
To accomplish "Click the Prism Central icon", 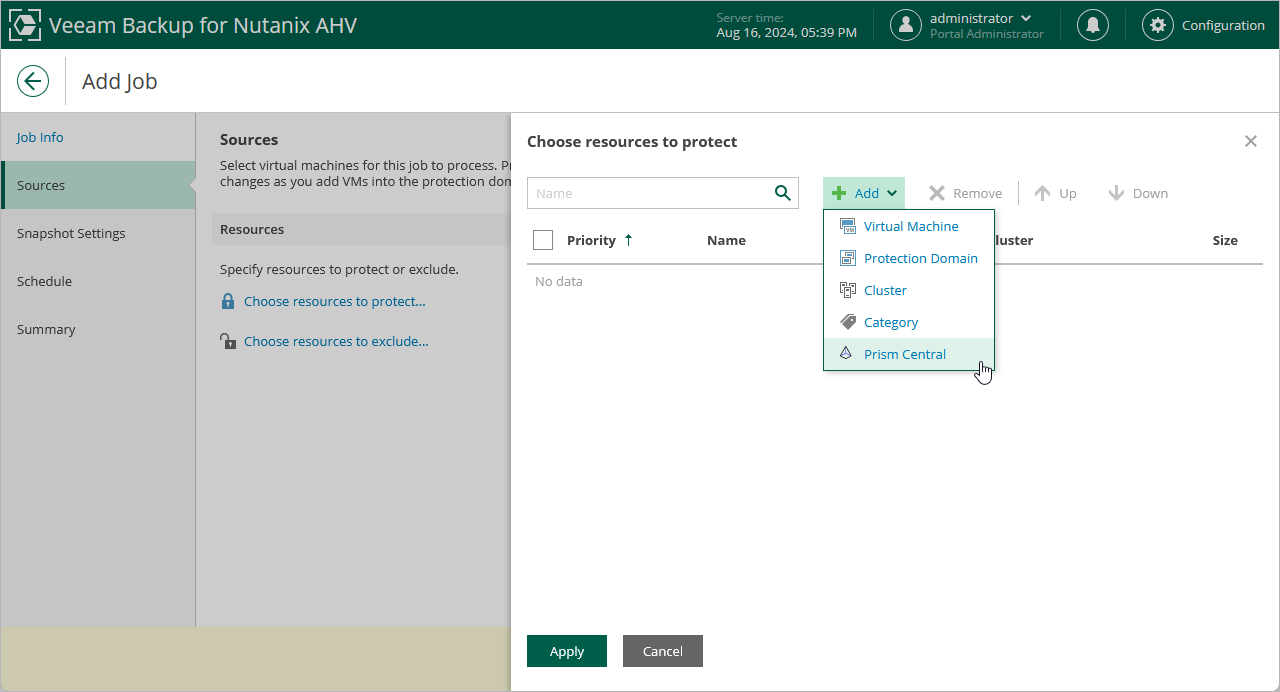I will point(846,354).
